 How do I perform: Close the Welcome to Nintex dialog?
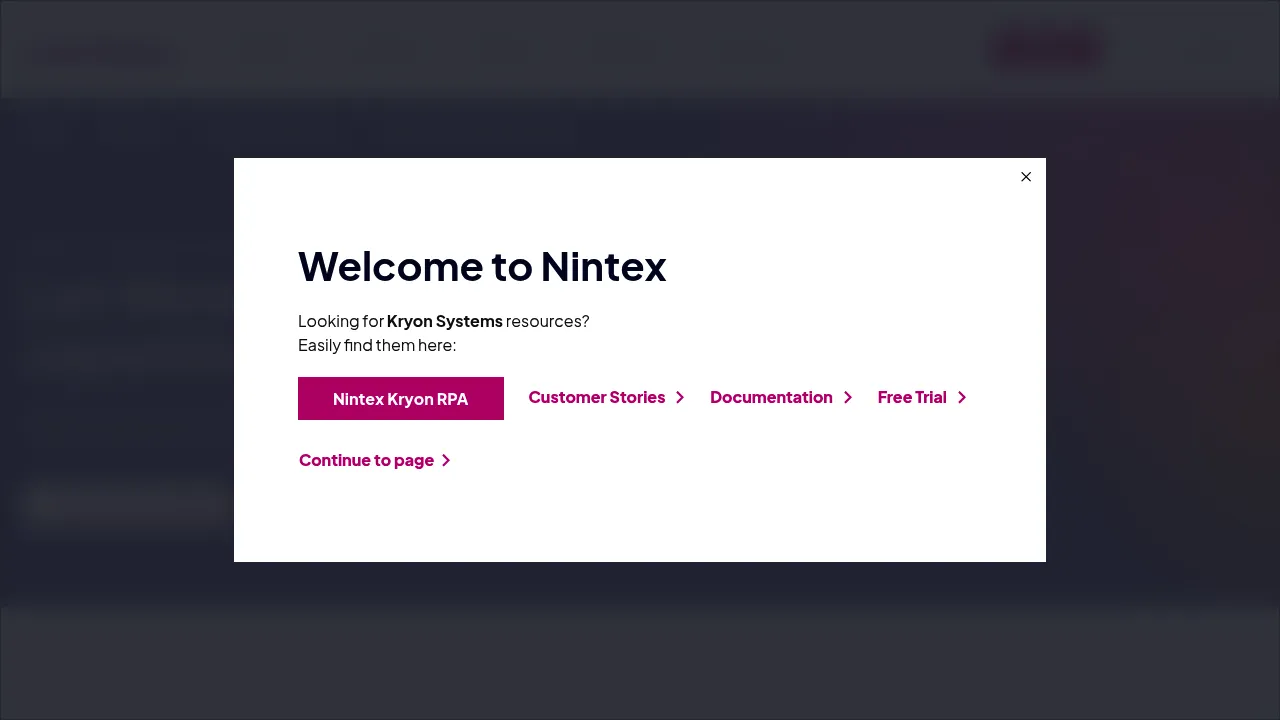(1026, 177)
